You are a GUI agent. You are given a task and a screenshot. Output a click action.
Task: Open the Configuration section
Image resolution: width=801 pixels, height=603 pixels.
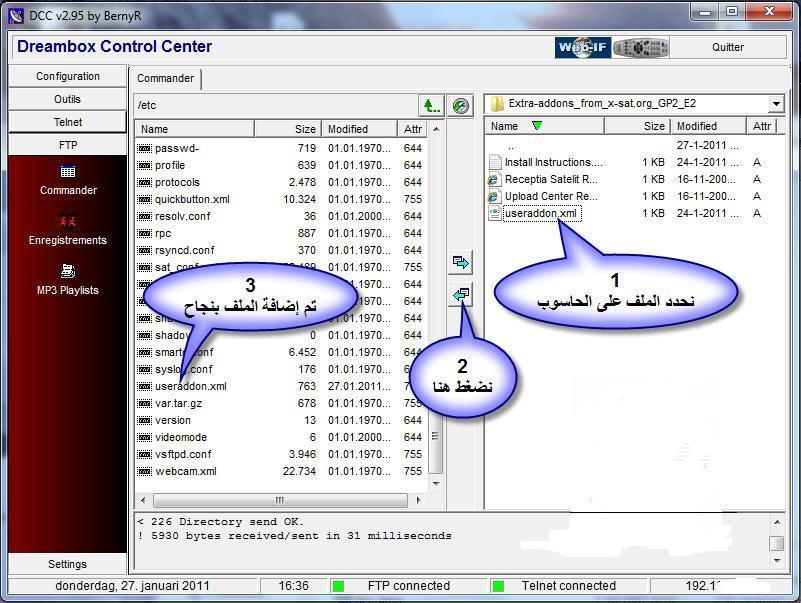pyautogui.click(x=67, y=76)
